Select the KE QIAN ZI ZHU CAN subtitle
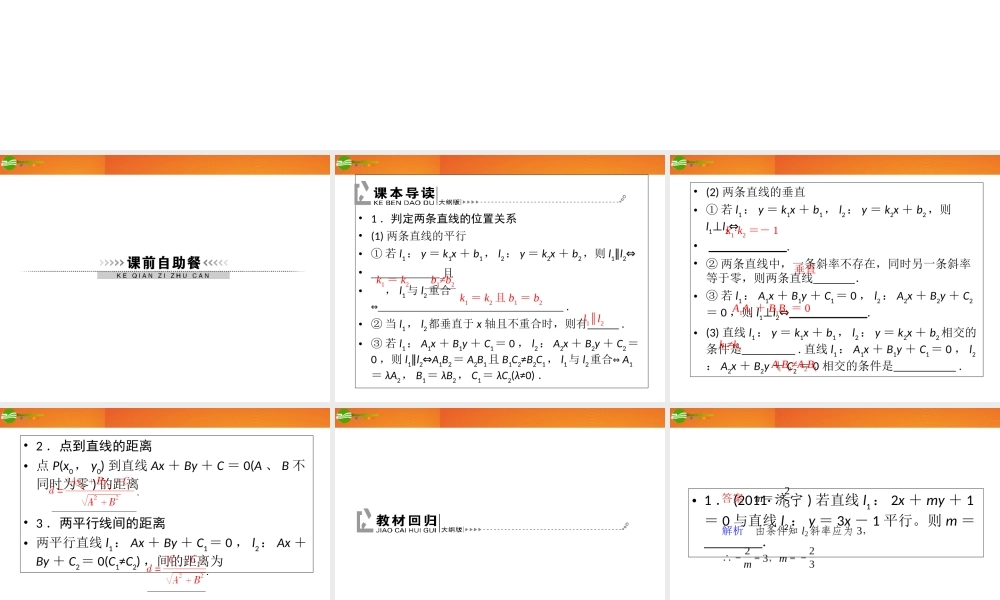The width and height of the screenshot is (1000, 600). (x=163, y=275)
